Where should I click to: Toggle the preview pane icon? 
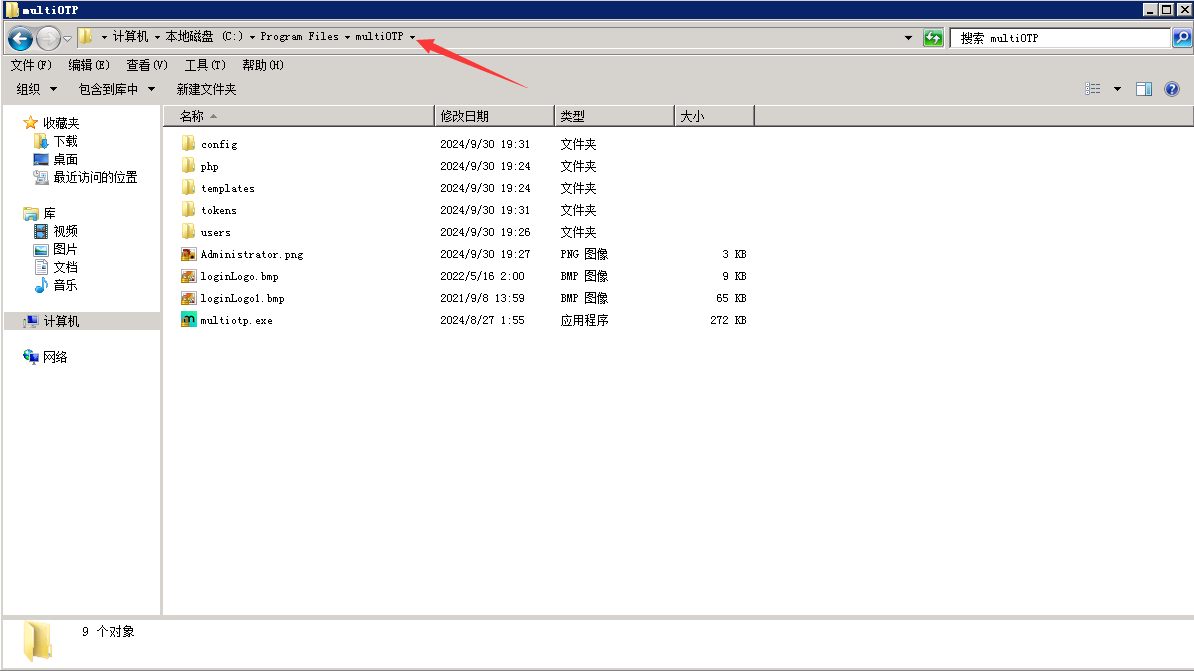tap(1144, 89)
